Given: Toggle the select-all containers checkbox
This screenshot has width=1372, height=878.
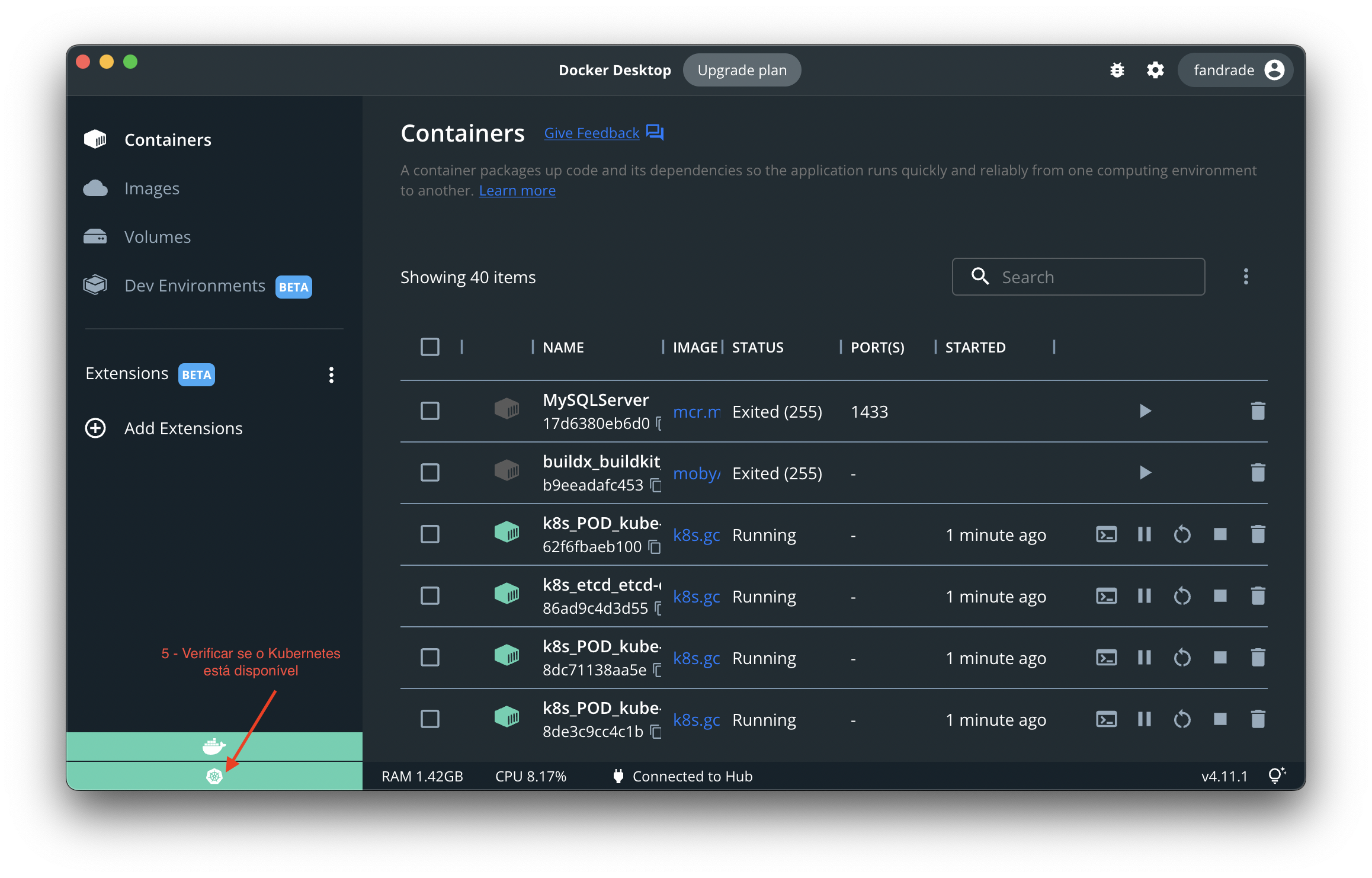Looking at the screenshot, I should pyautogui.click(x=430, y=347).
